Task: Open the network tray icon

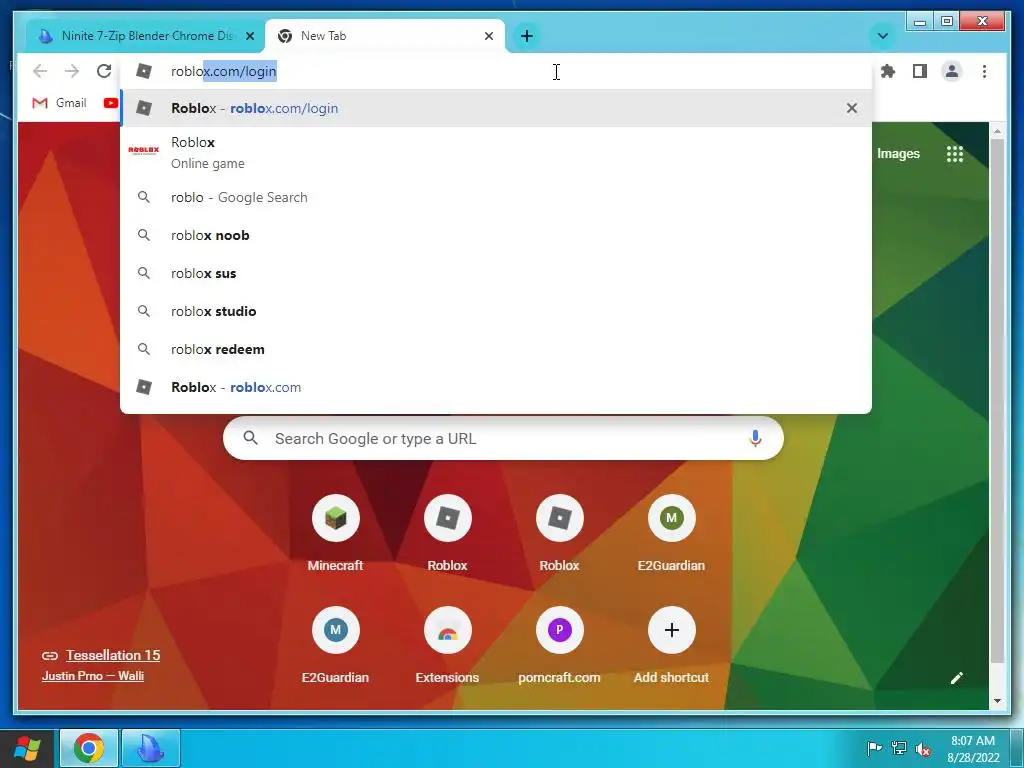Action: point(899,748)
